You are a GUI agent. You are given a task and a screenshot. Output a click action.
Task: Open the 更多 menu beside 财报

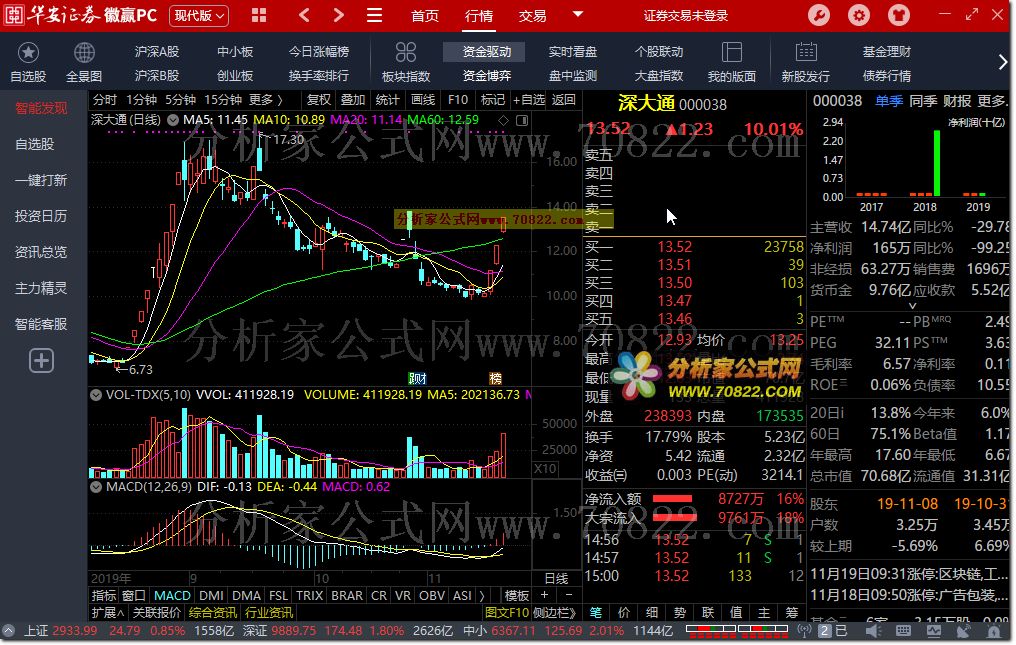coord(993,101)
